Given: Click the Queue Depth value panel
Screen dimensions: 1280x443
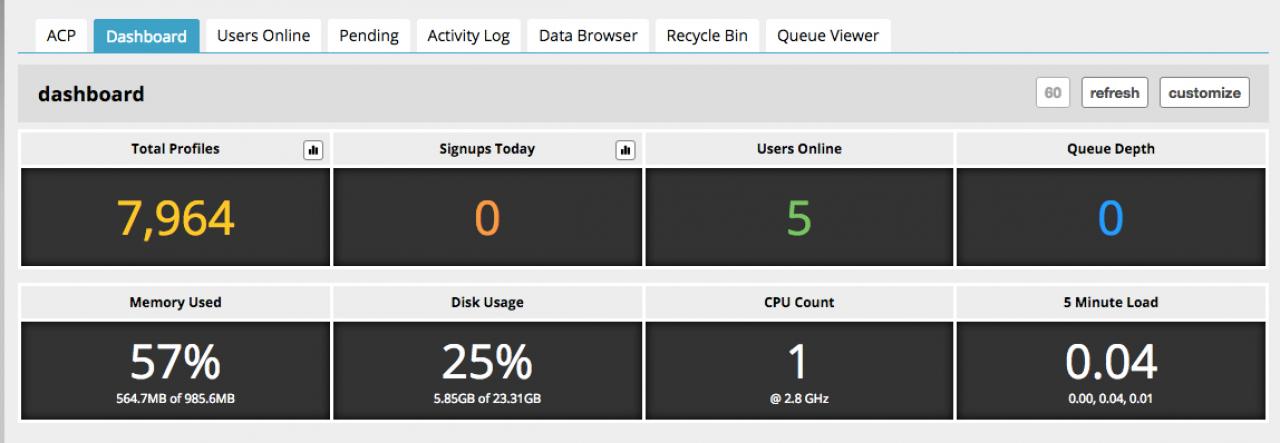Looking at the screenshot, I should (x=1110, y=217).
